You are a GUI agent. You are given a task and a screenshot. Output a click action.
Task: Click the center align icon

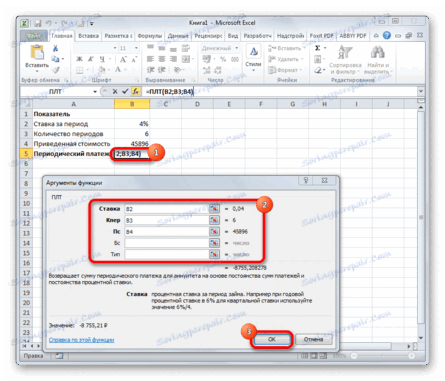[x=162, y=59]
